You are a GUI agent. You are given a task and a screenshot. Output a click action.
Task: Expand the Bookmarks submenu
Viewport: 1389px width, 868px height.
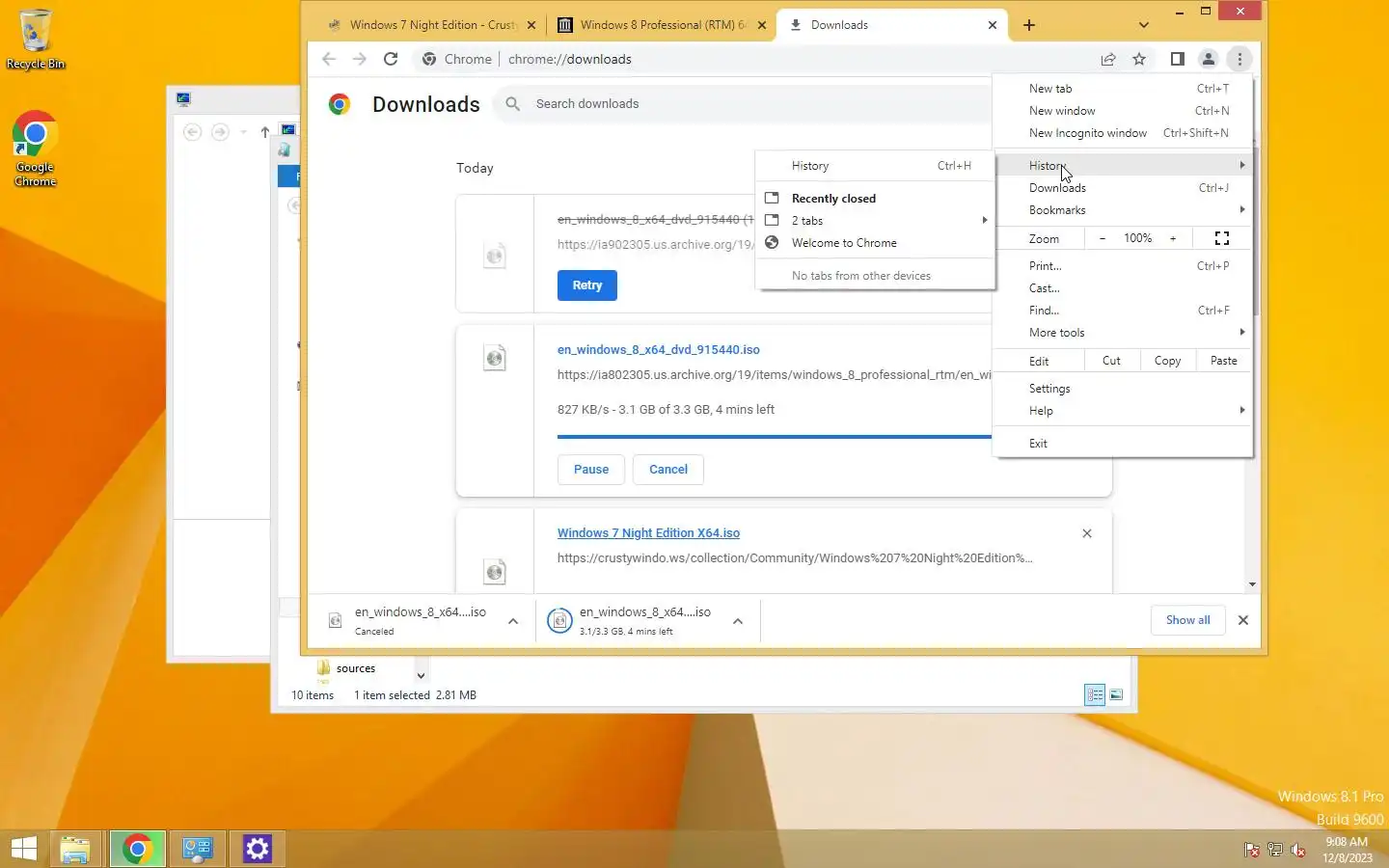pyautogui.click(x=1123, y=210)
